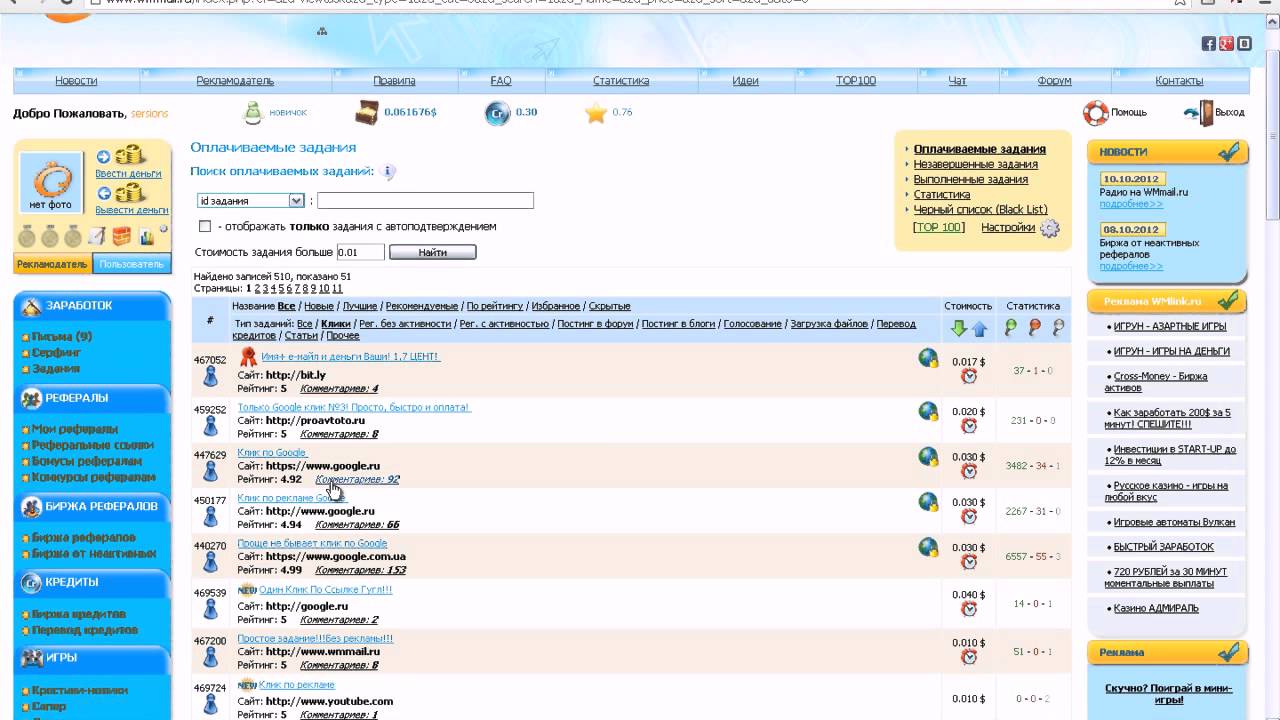Screen dimensions: 1280x720
Task: Open Письма (9) in sidebar
Action: click(x=62, y=337)
